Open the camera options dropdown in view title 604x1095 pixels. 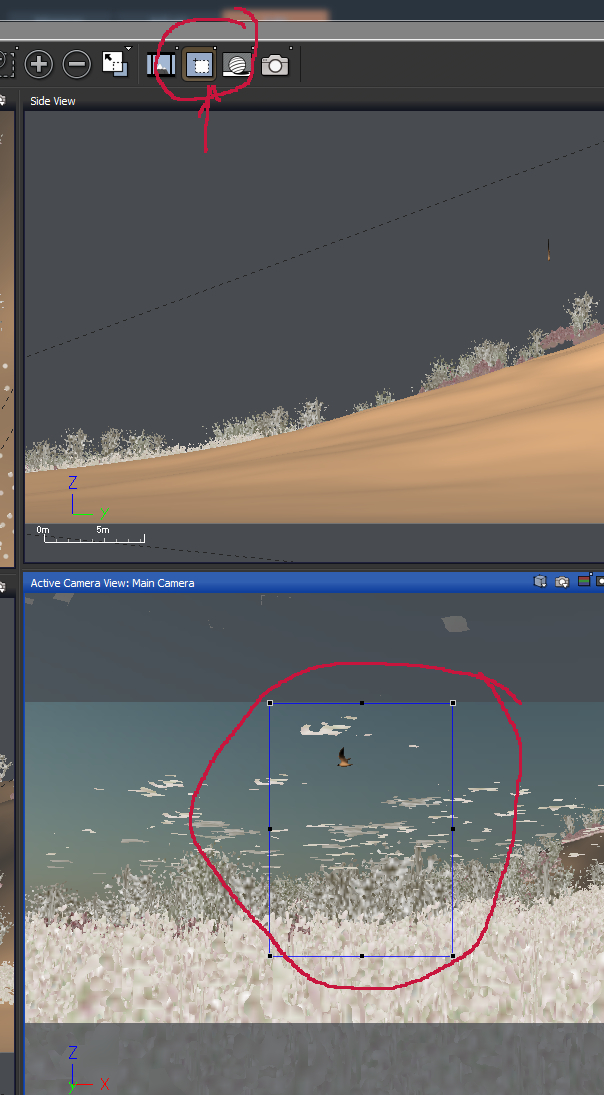(561, 582)
